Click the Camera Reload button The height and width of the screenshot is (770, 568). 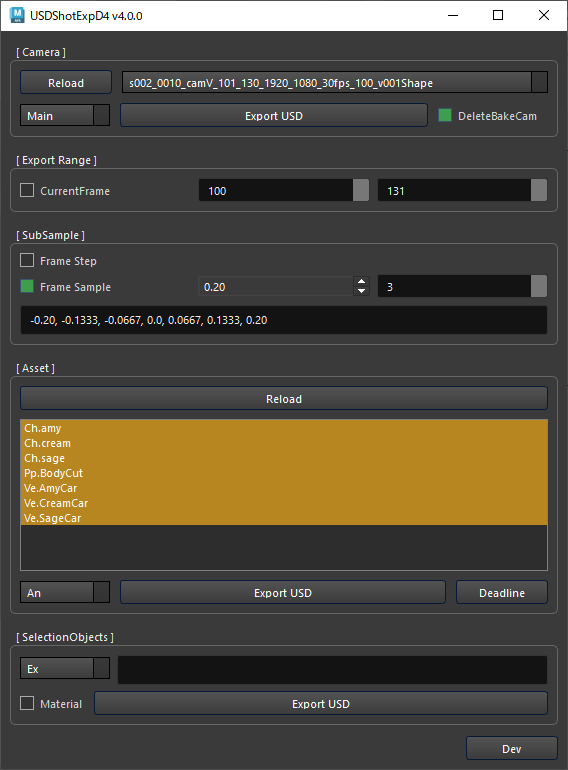pos(66,82)
